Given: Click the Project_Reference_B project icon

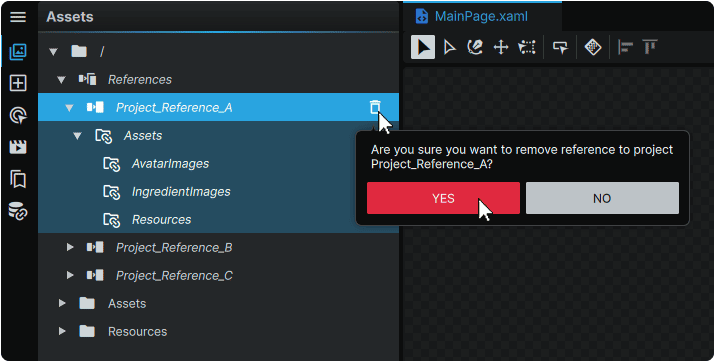Looking at the screenshot, I should pos(95,248).
